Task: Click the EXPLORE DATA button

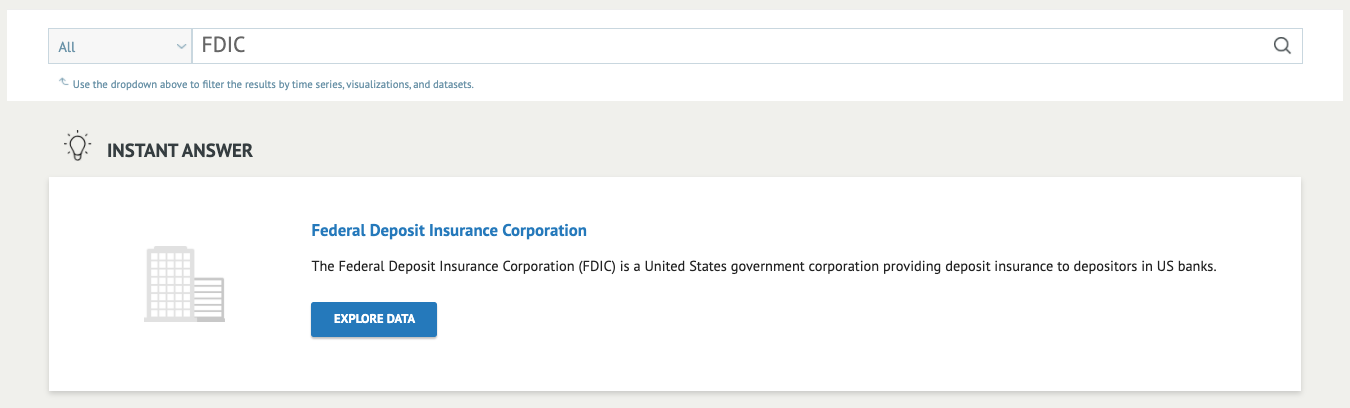Action: click(374, 319)
